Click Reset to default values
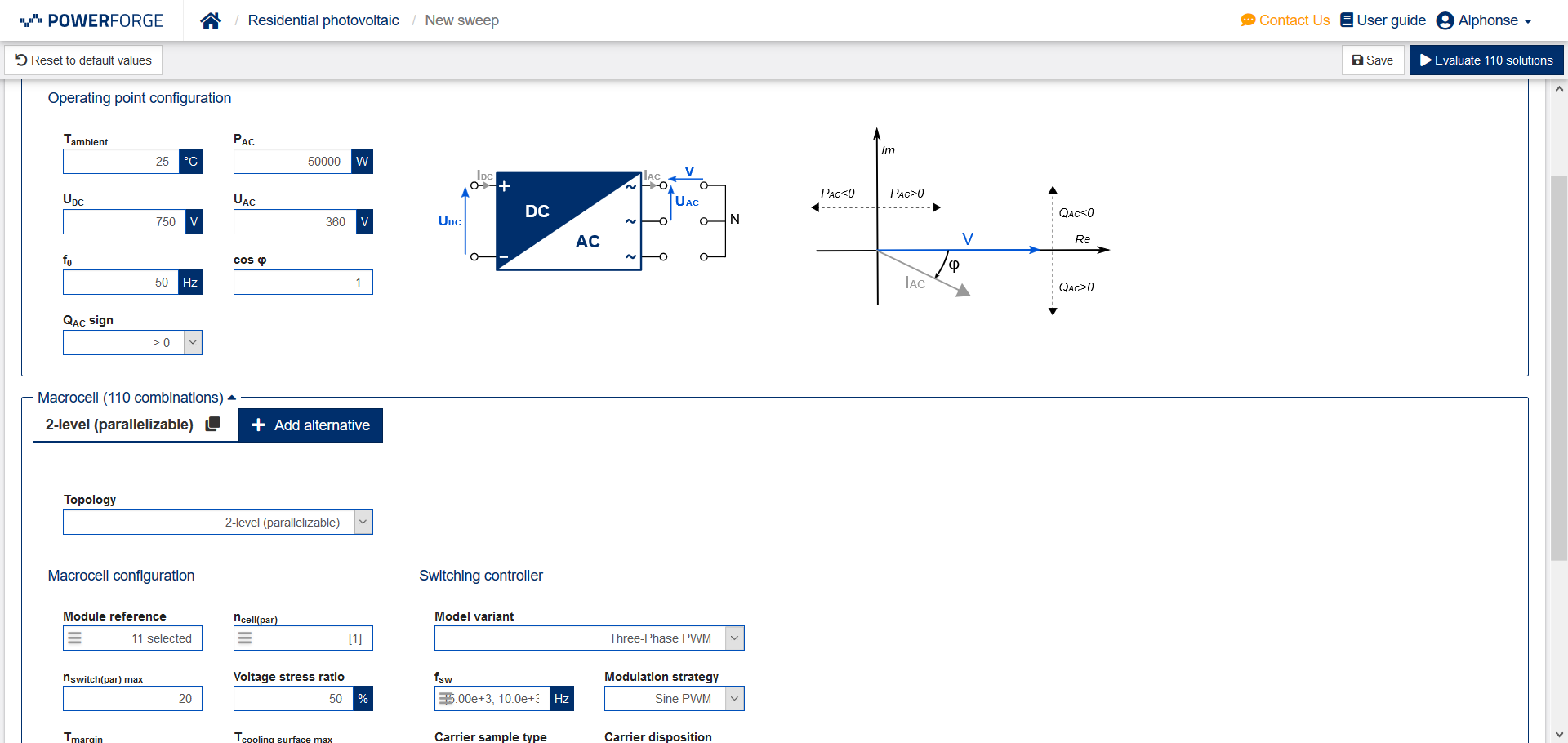The height and width of the screenshot is (743, 1568). point(83,60)
